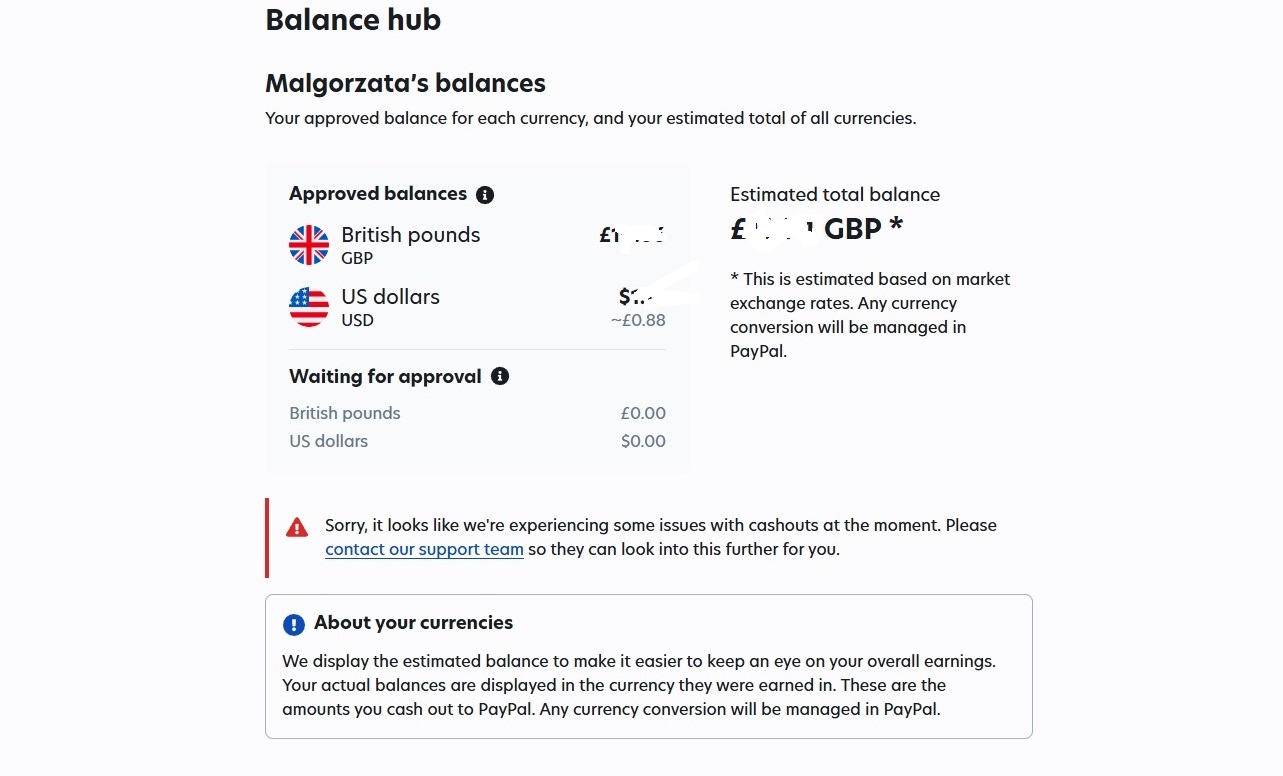Click the £0.00 waiting for approval amount
Viewport: 1283px width, 776px height.
coord(642,413)
